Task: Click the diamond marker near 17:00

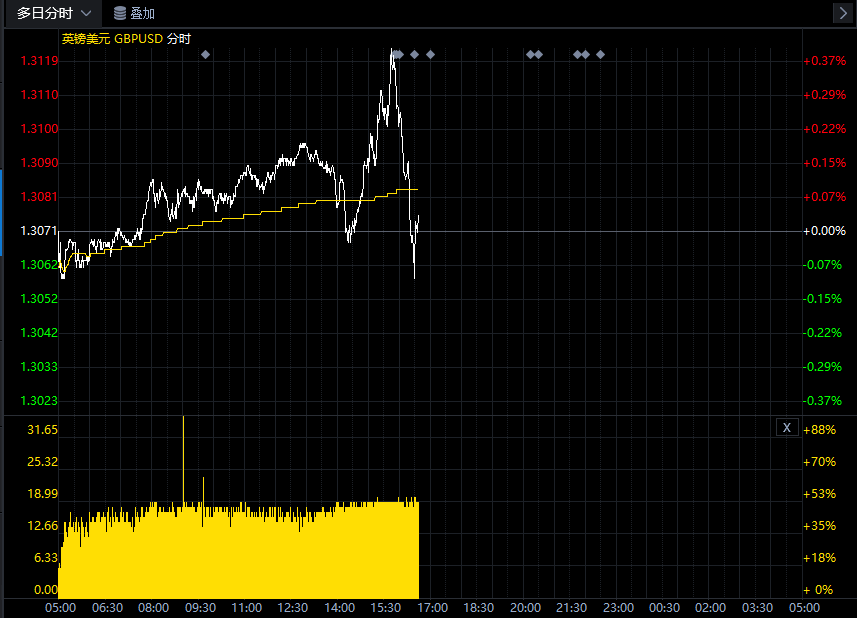Action: pos(430,54)
